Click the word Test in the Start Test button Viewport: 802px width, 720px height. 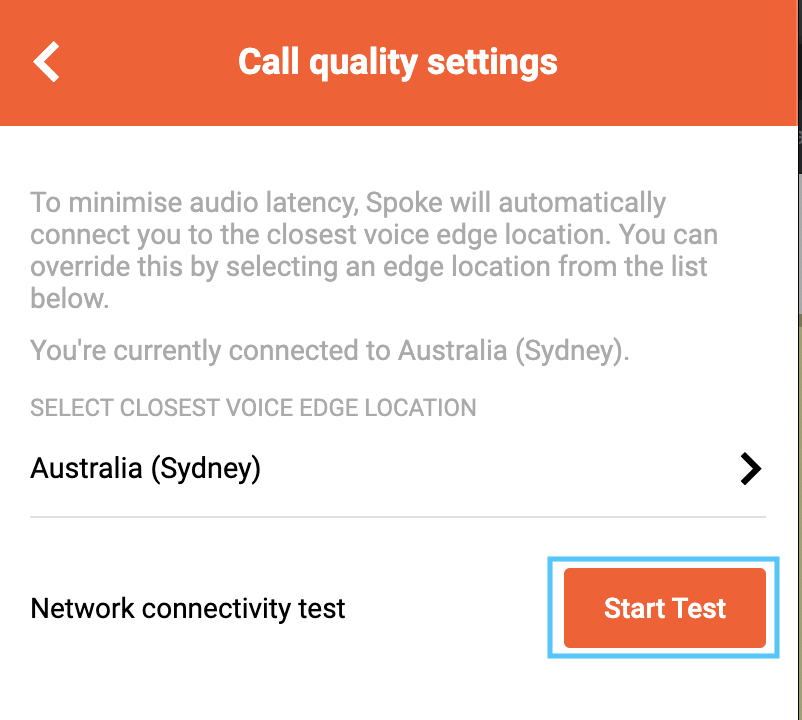click(699, 608)
